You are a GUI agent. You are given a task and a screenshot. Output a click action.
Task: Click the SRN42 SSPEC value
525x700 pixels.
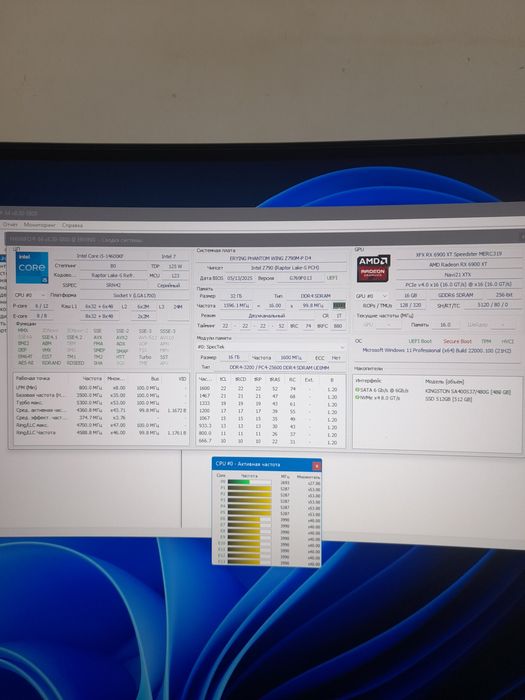(113, 285)
